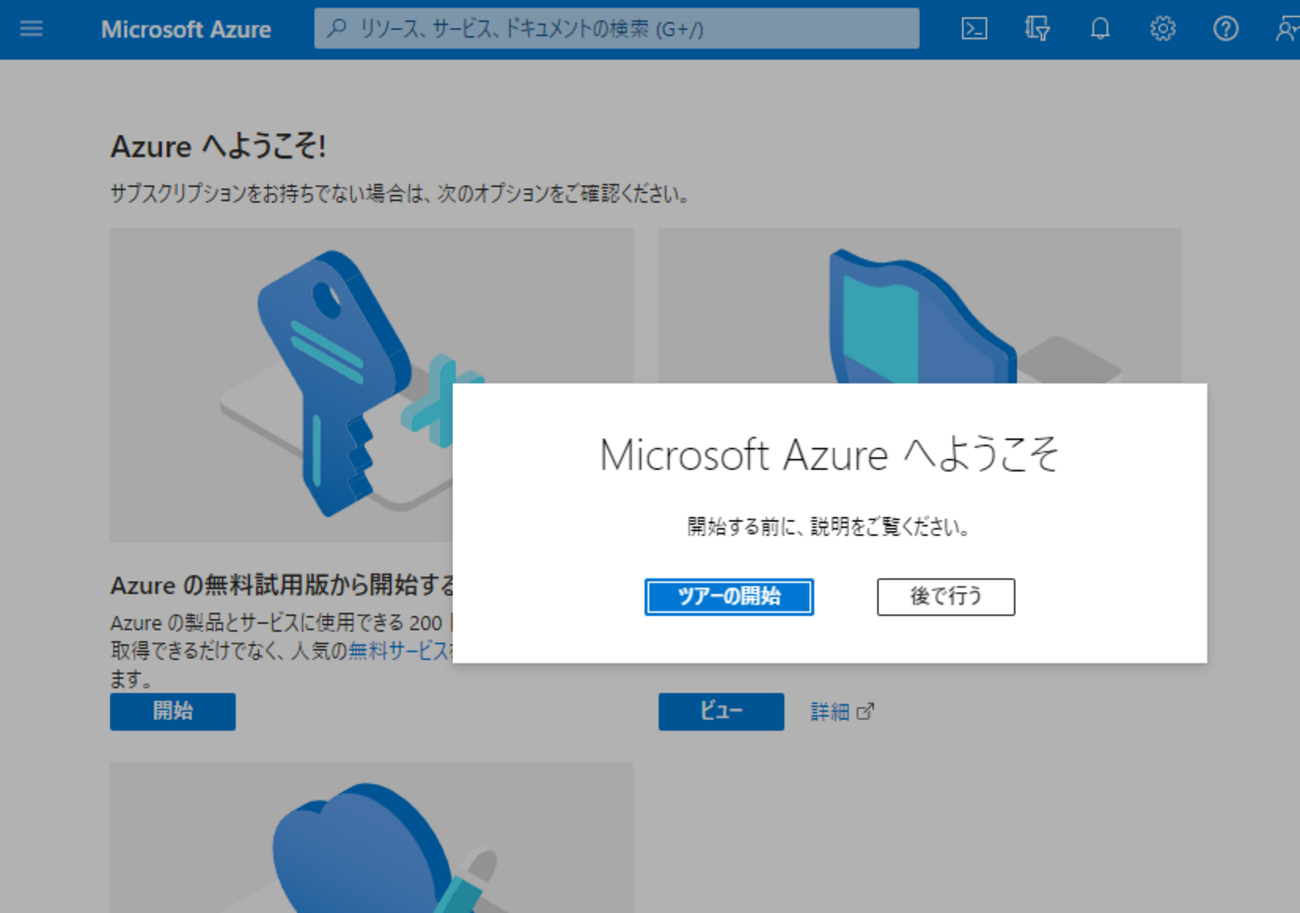Click the Azure の無料試用版から開始する heading

[283, 584]
